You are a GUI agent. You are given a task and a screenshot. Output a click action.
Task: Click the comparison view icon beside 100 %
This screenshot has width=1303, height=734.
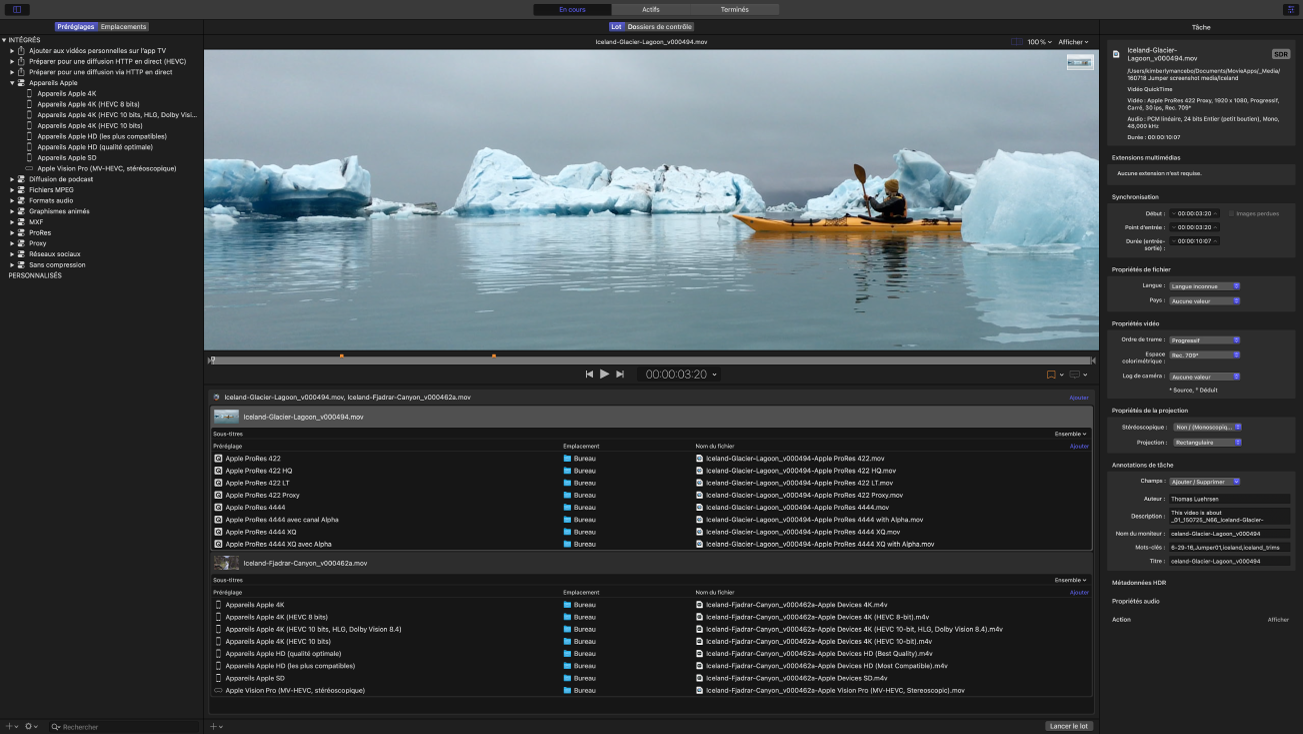pyautogui.click(x=1017, y=42)
